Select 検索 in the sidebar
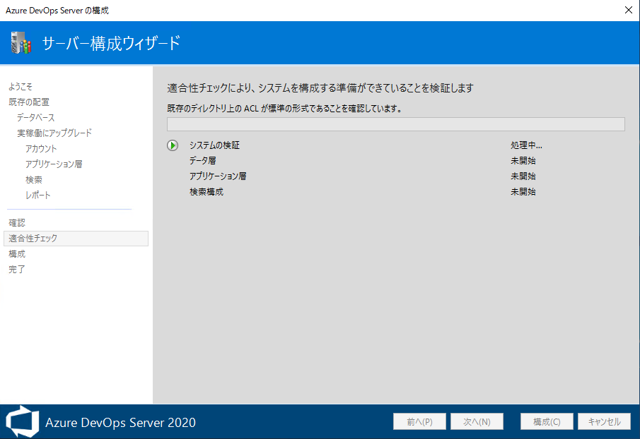640x439 pixels. click(x=34, y=180)
